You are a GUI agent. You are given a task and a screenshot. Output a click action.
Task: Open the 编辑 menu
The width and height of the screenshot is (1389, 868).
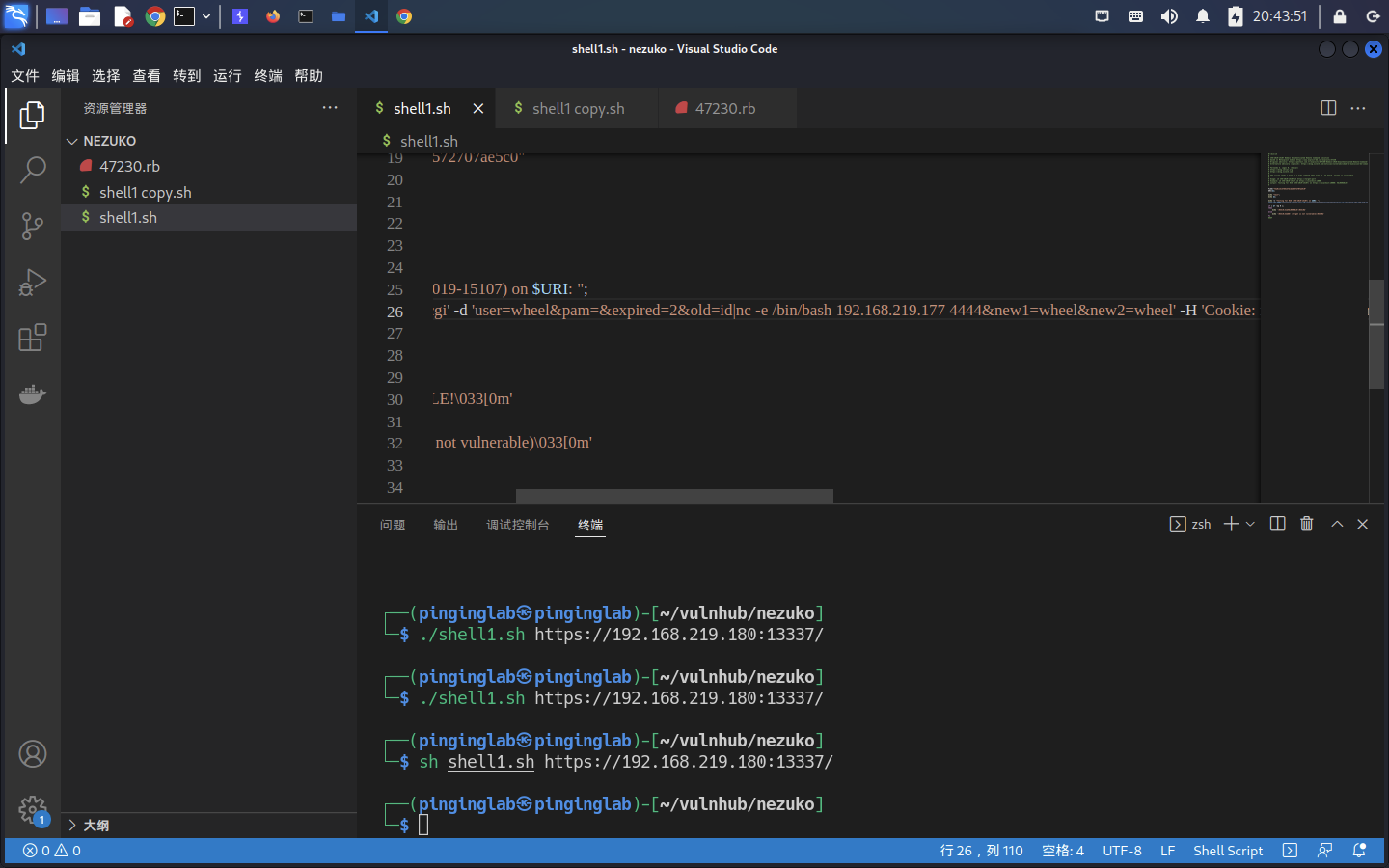pos(66,76)
